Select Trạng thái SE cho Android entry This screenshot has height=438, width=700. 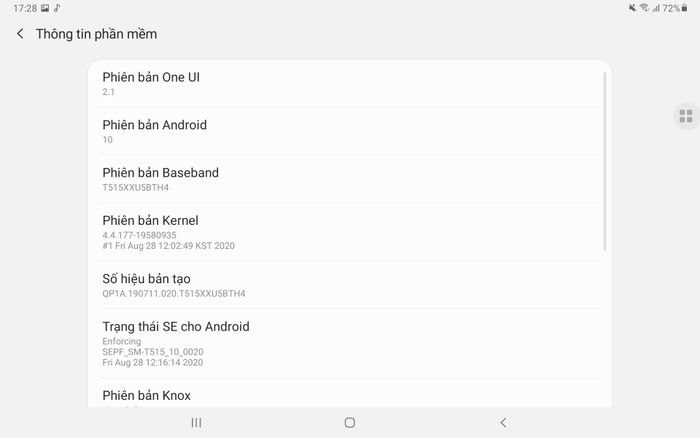[350, 343]
